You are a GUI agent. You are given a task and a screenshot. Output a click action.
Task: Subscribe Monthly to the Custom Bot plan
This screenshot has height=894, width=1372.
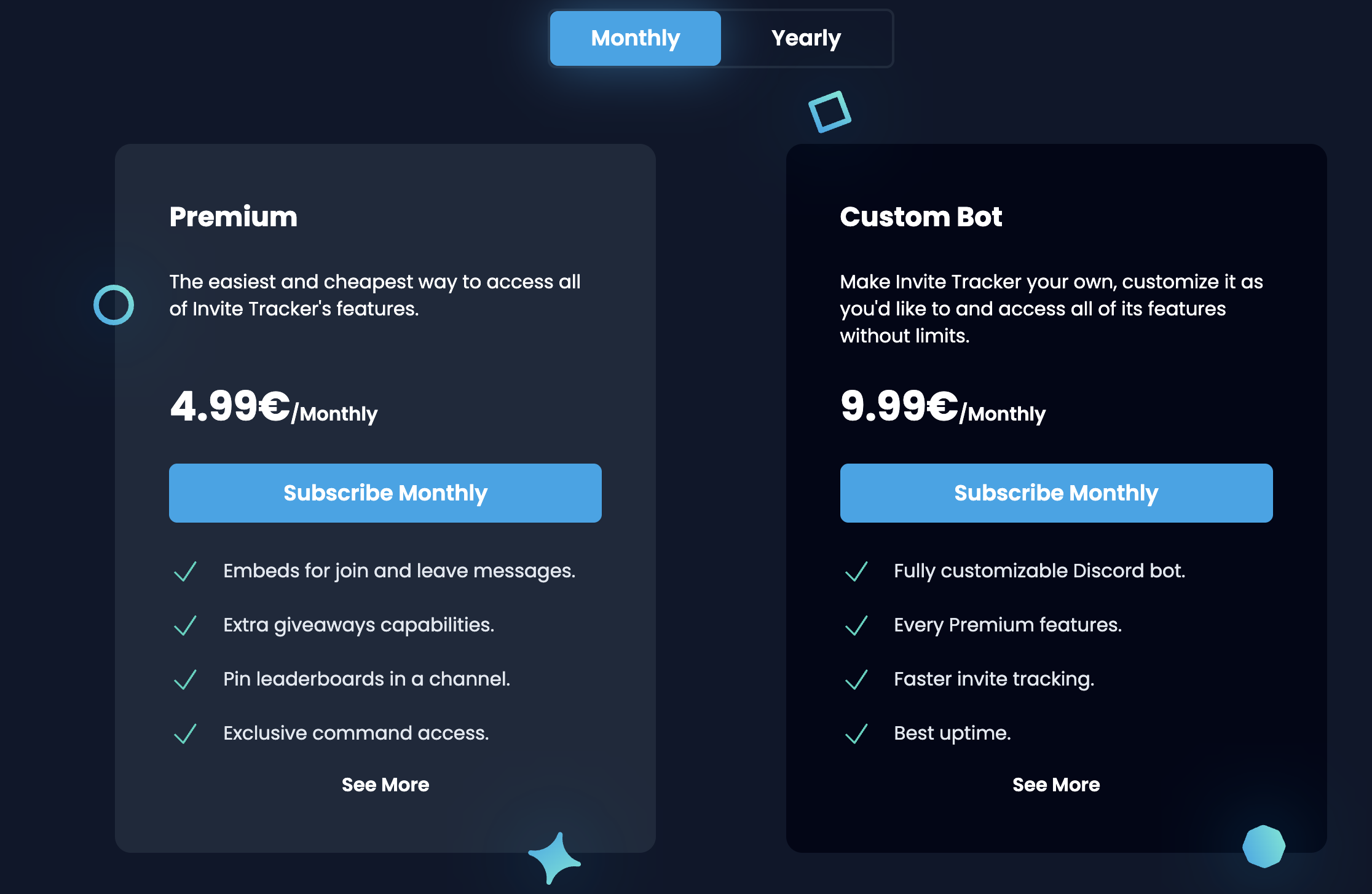pos(1056,493)
